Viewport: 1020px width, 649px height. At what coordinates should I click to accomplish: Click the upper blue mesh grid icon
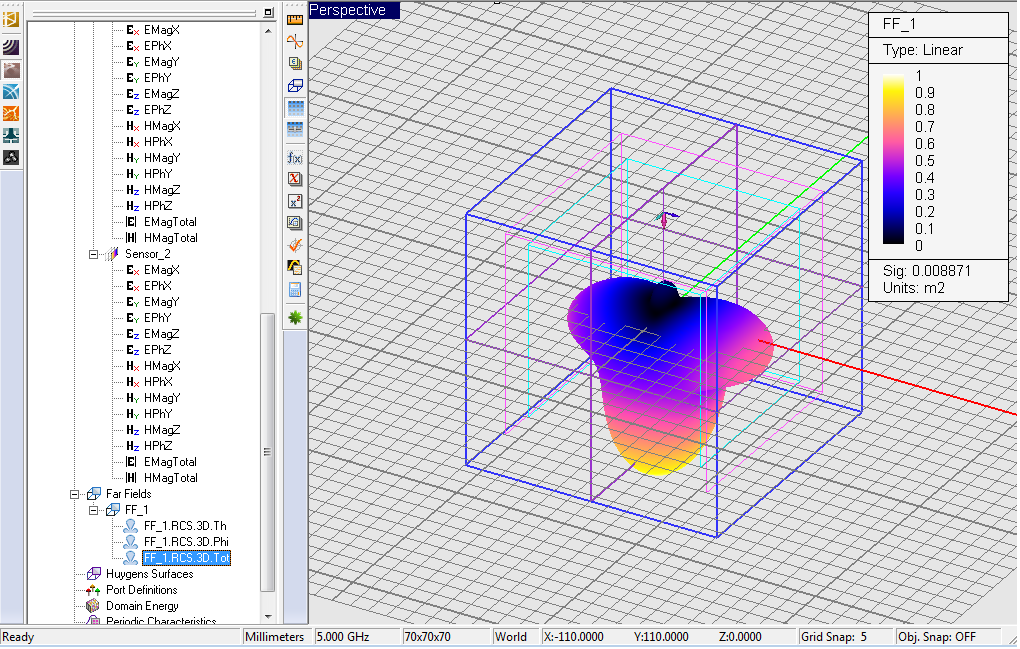[295, 108]
